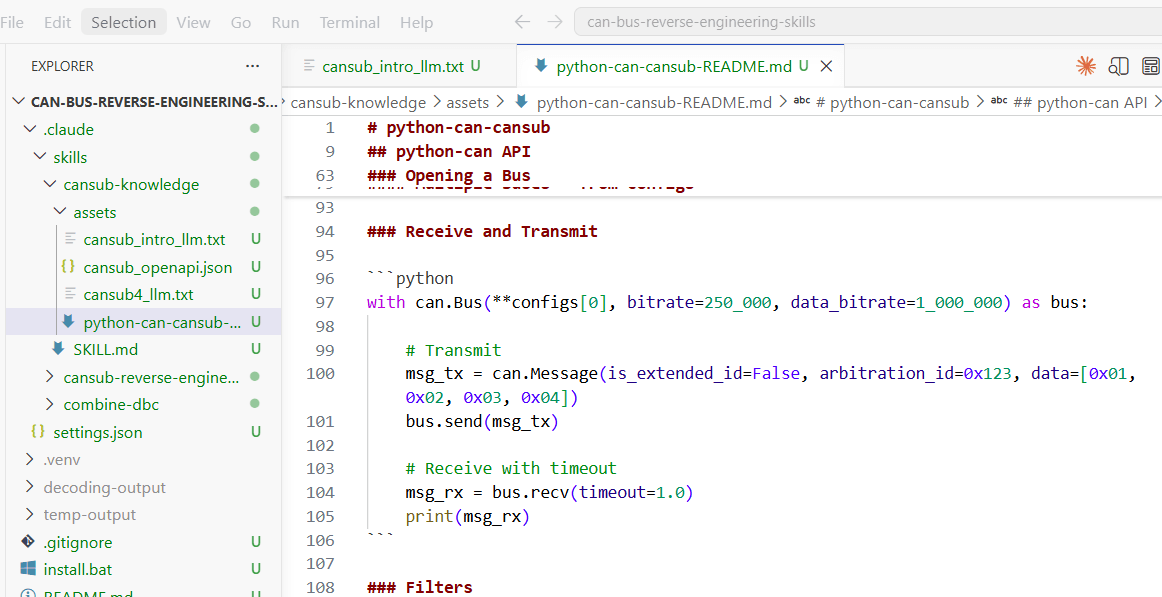
Task: Collapse the CAN-BUS-REVERSE-ENGINEERING-S... root folder
Action: coord(19,102)
